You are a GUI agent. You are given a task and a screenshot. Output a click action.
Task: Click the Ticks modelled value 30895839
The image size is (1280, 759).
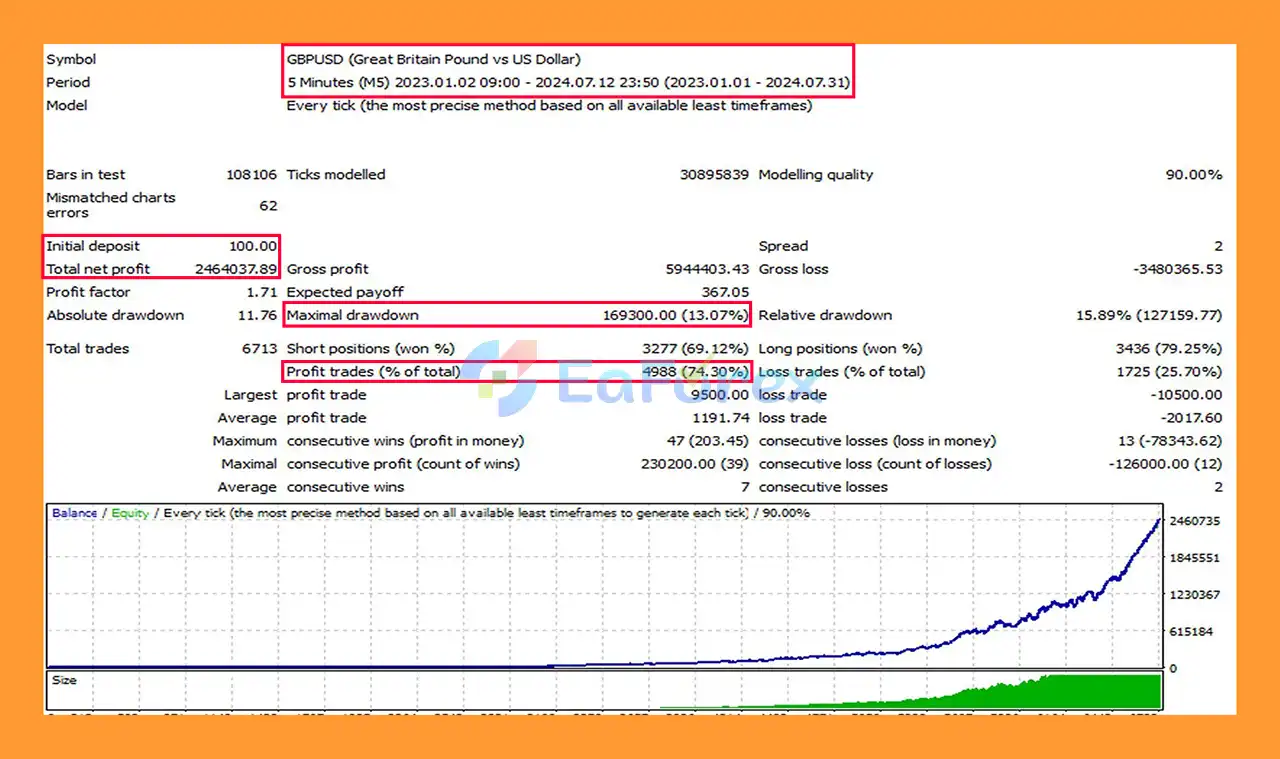pyautogui.click(x=714, y=174)
